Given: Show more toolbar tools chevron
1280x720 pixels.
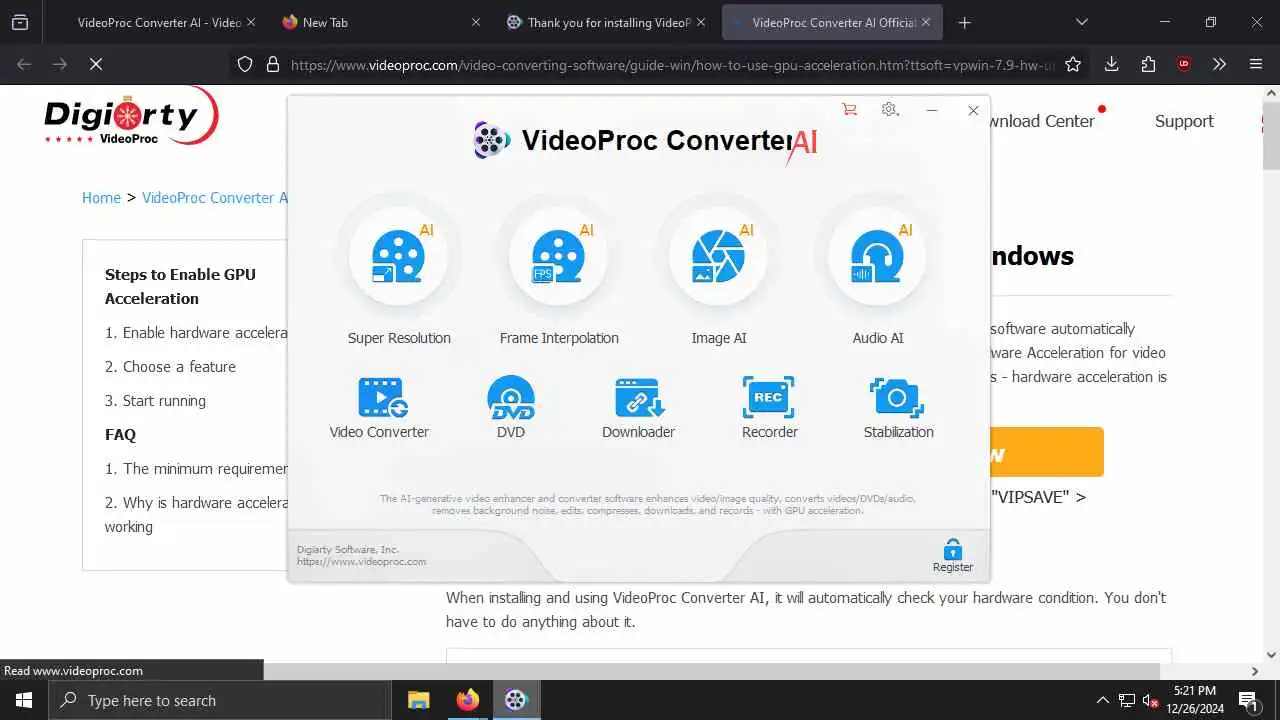Looking at the screenshot, I should pos(1219,64).
